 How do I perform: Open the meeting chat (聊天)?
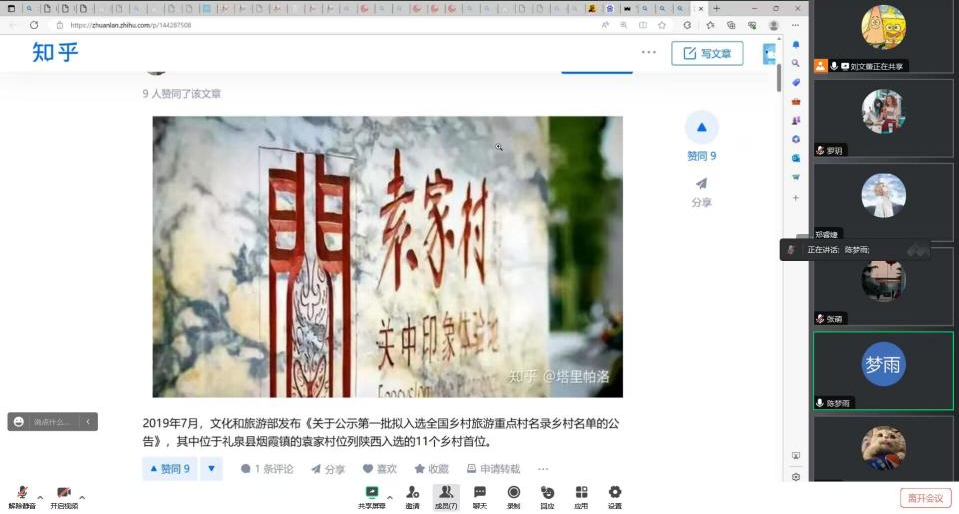pos(480,495)
